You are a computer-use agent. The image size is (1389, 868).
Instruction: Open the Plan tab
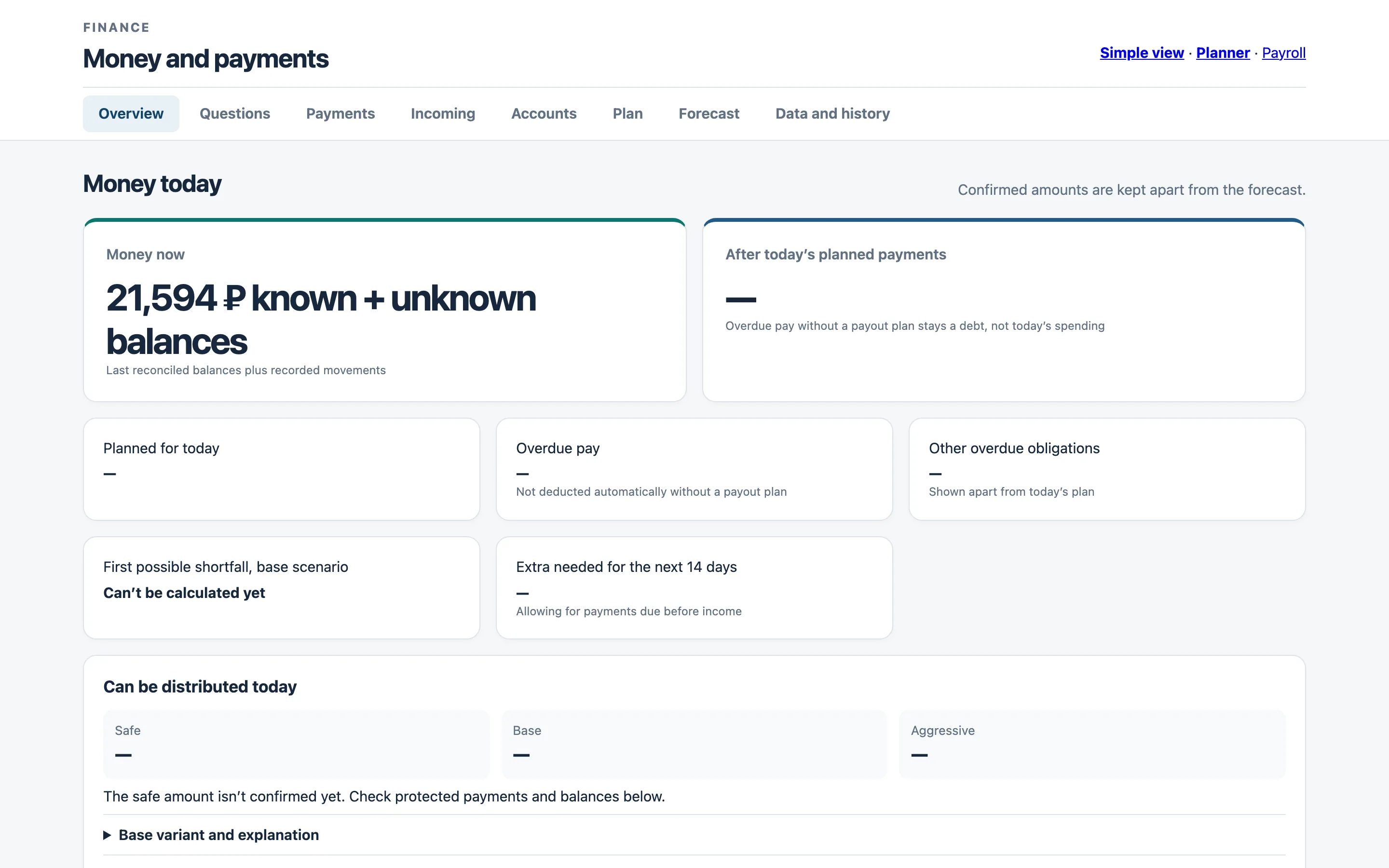coord(627,114)
